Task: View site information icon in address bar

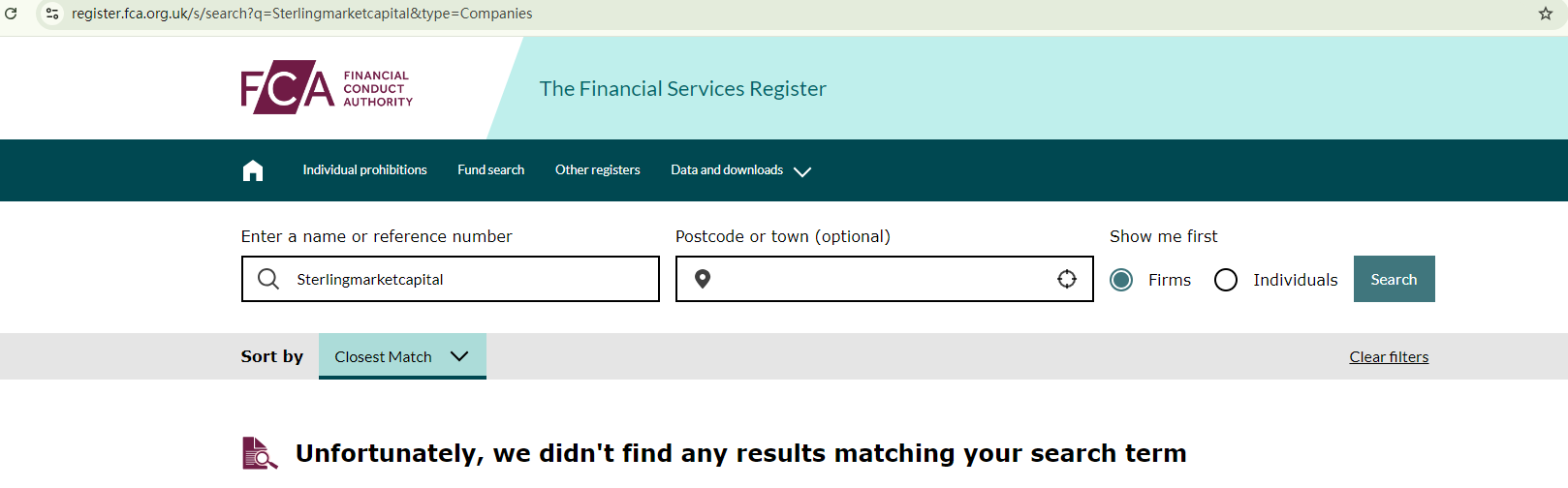Action: pyautogui.click(x=52, y=14)
